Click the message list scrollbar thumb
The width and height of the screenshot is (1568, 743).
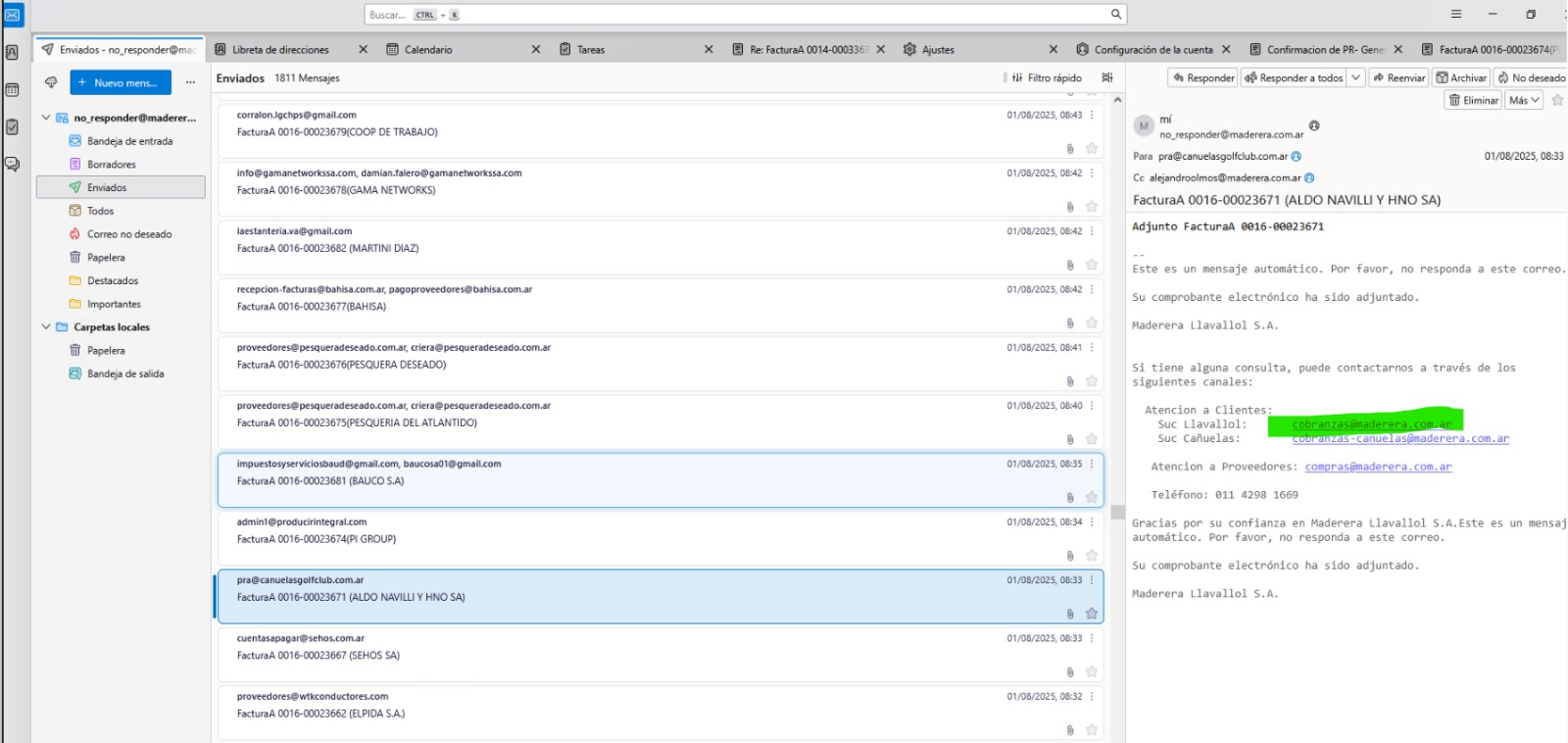1117,512
